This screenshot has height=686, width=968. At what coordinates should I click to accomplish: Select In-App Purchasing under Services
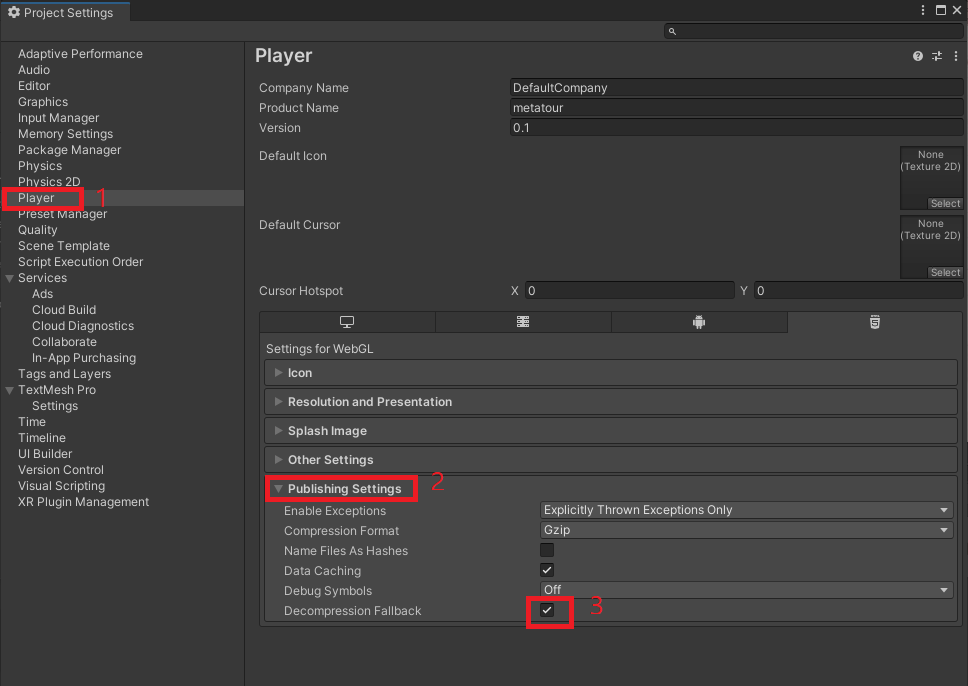pos(84,359)
